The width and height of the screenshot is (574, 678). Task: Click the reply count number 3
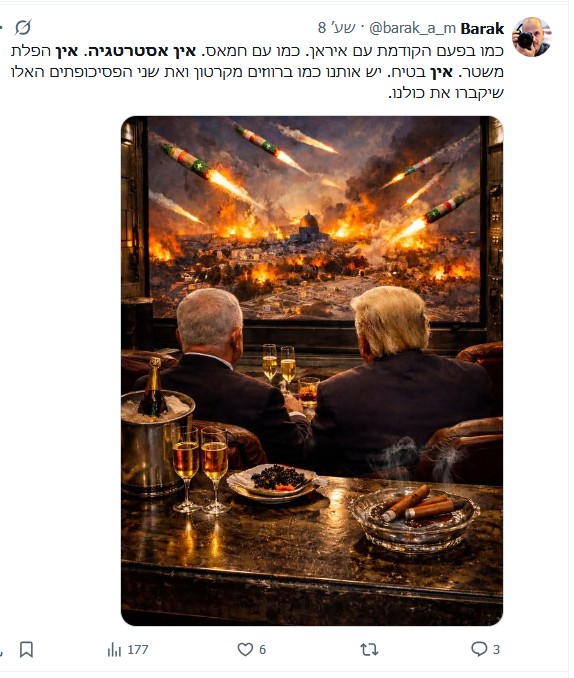[497, 649]
